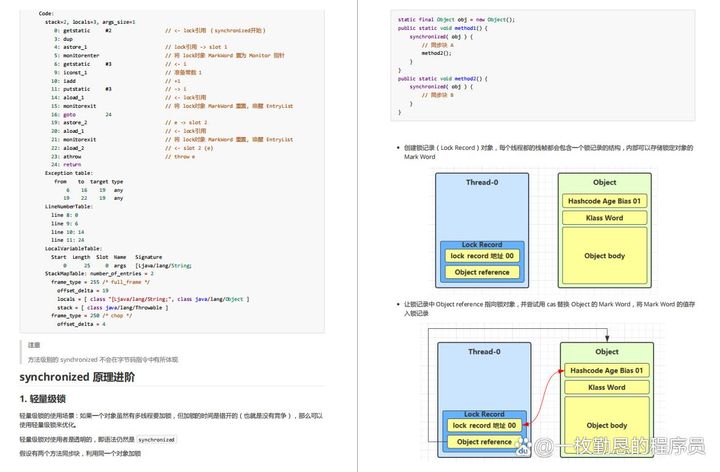
Task: Click "Klass Word" box in the arrowless diagram
Action: [604, 218]
